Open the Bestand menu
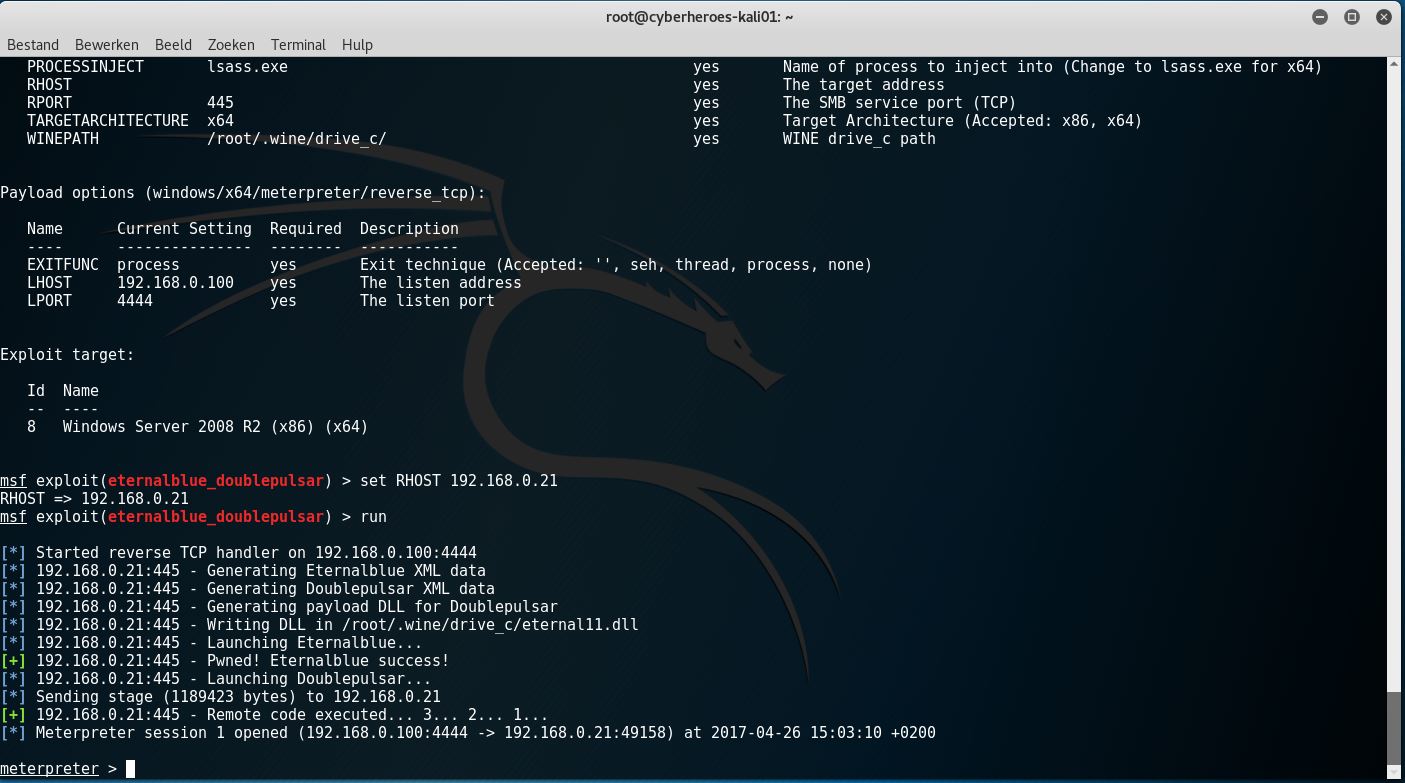1405x783 pixels. coord(33,45)
